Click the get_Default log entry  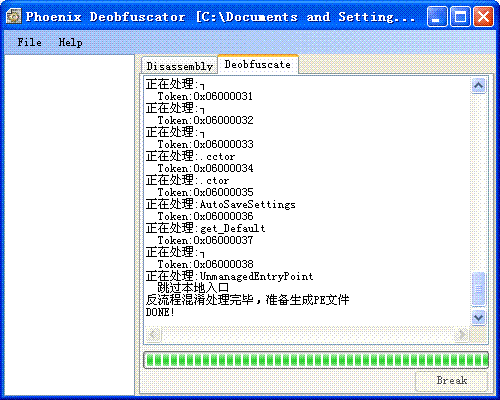click(206, 228)
